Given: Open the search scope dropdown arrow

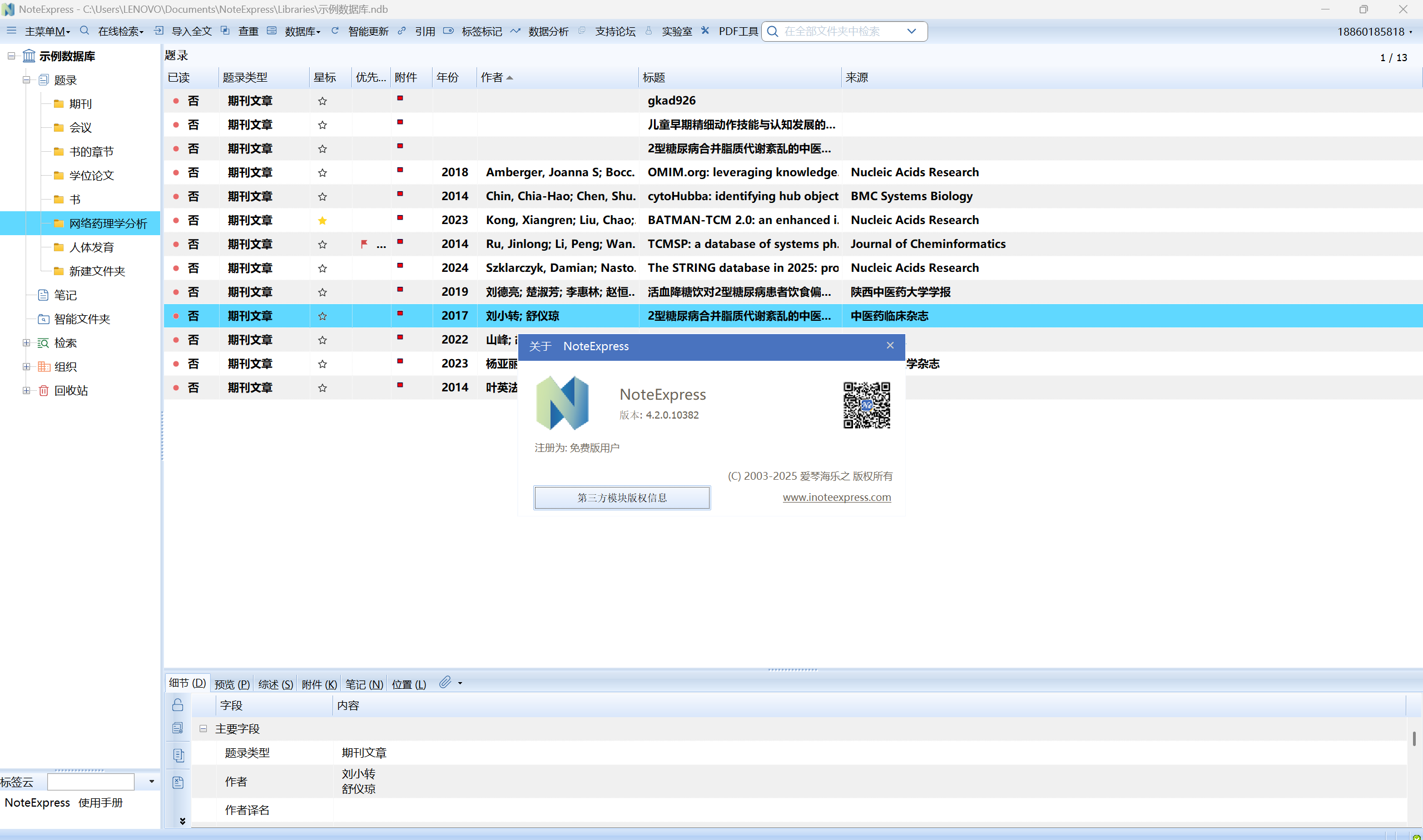Looking at the screenshot, I should pyautogui.click(x=911, y=31).
